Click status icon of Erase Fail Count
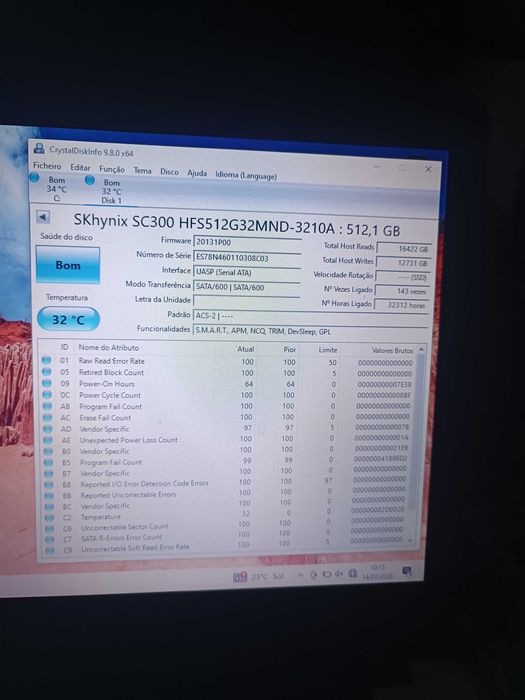Viewport: 525px width, 700px height. (x=47, y=418)
